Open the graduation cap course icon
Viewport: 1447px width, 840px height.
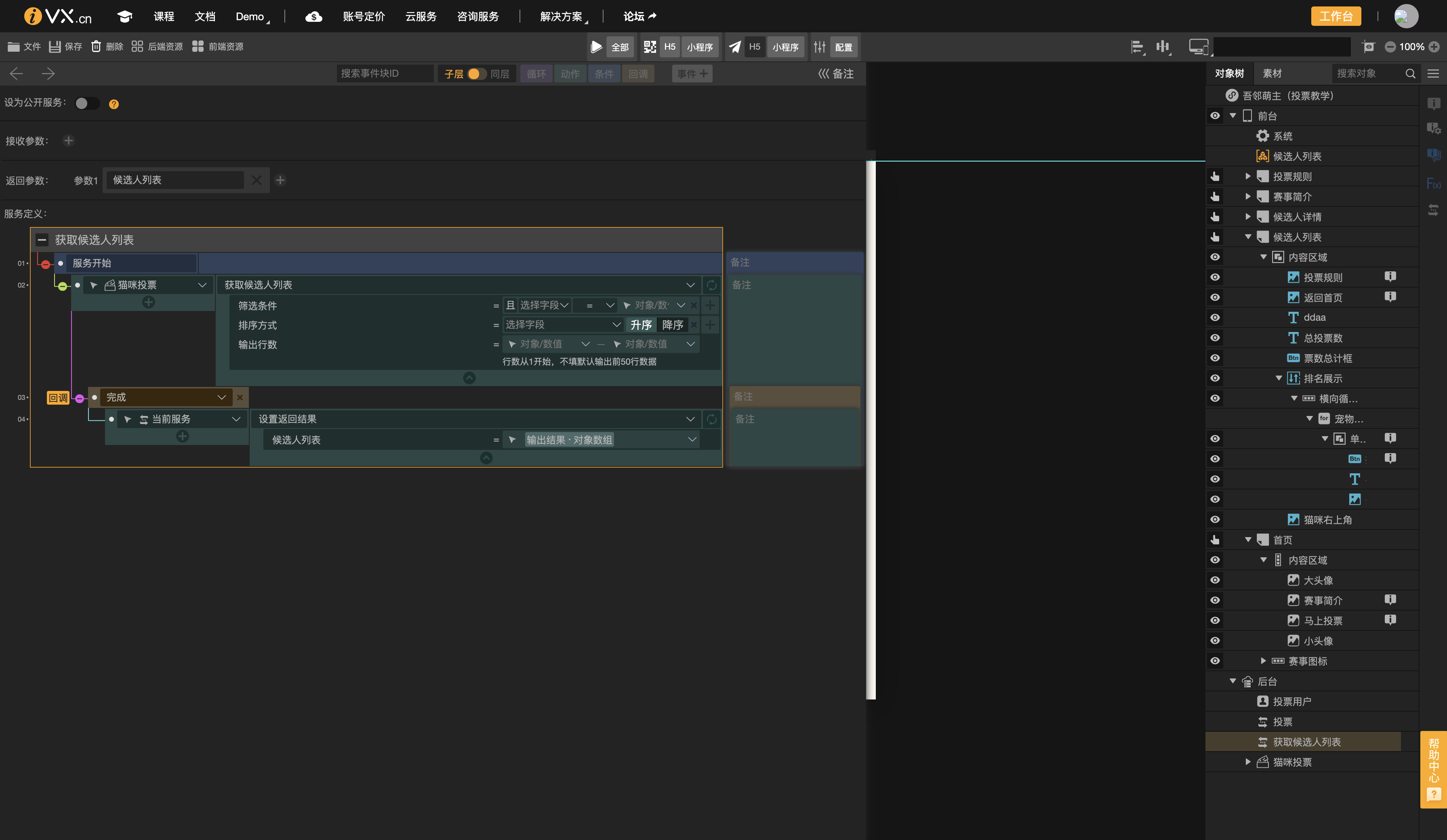pyautogui.click(x=124, y=16)
